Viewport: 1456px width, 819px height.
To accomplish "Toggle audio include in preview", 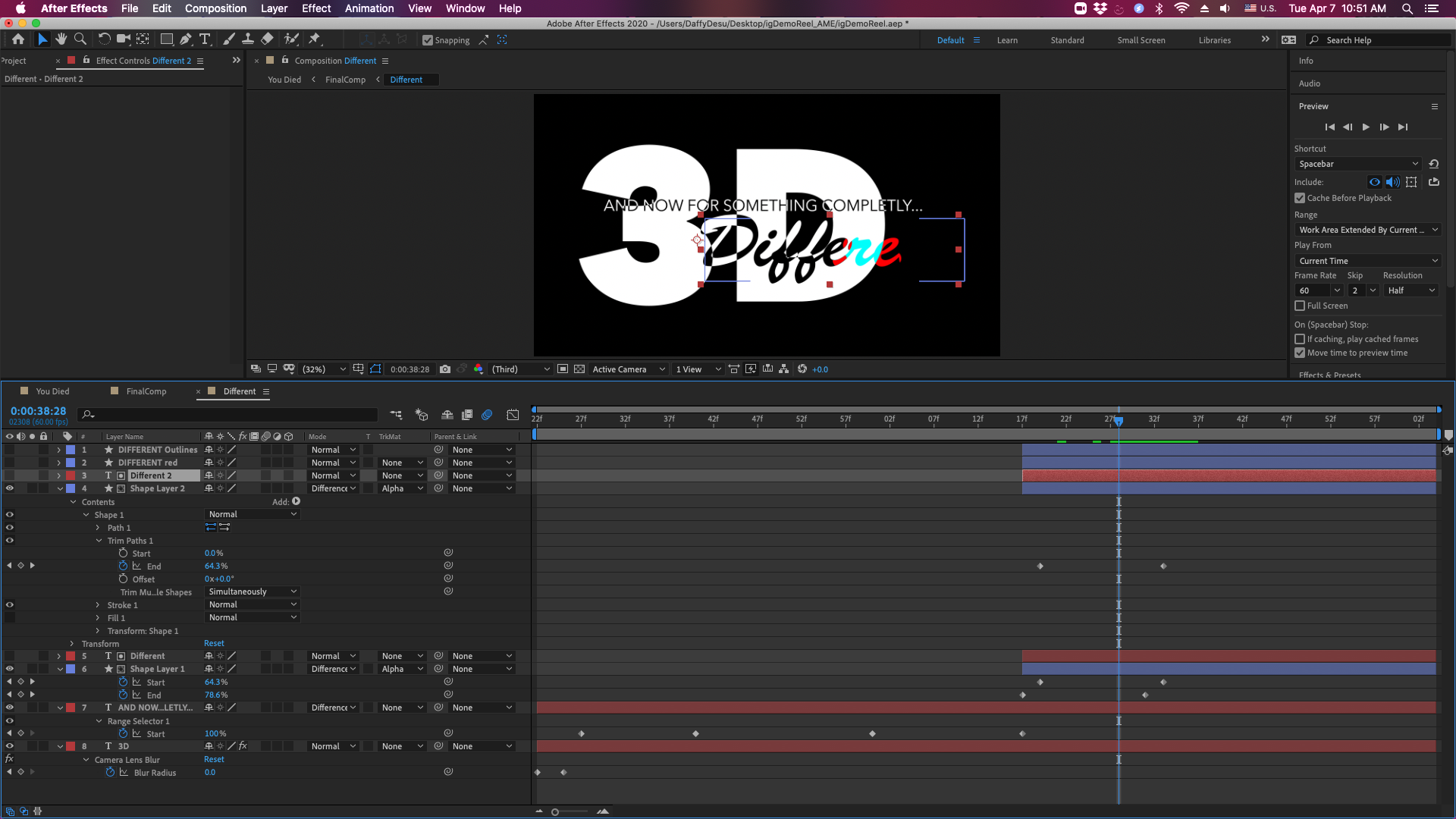I will [1393, 182].
